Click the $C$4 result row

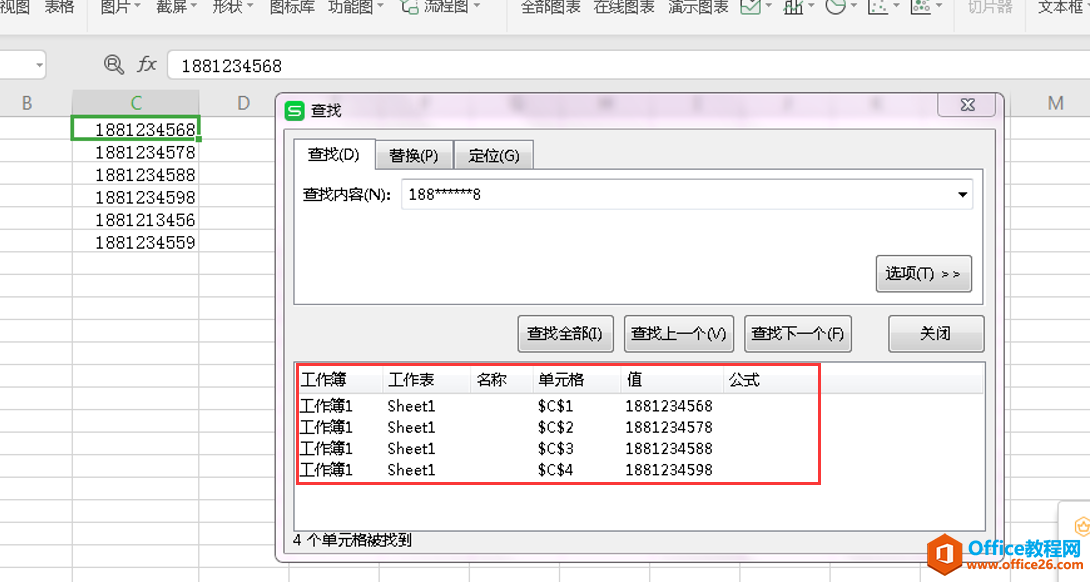[x=639, y=470]
